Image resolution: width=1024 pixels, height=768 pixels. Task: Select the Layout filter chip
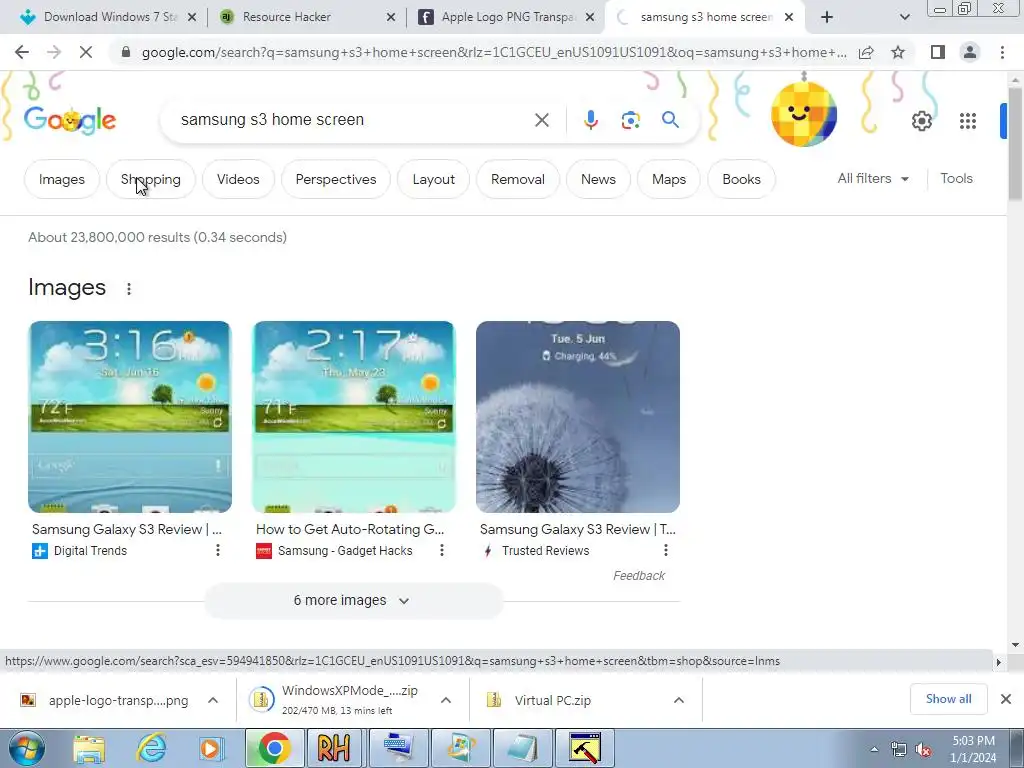pos(434,179)
